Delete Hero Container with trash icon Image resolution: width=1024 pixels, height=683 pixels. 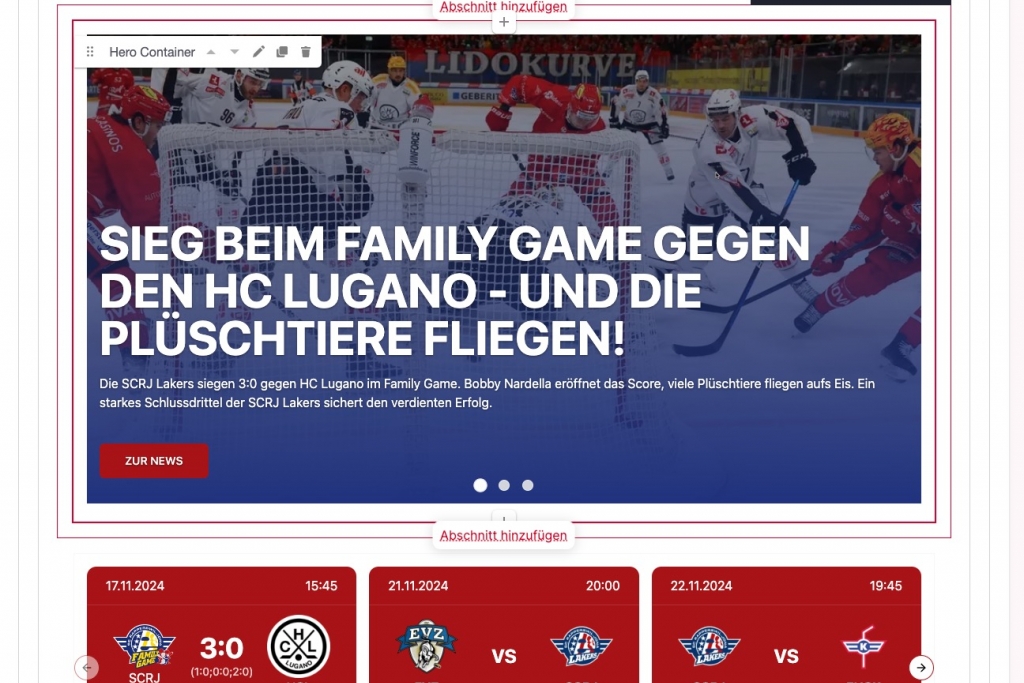(x=306, y=52)
